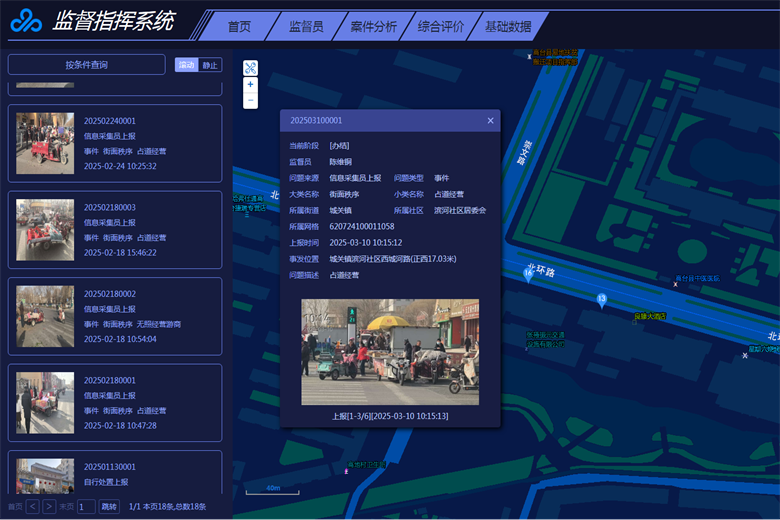Select map marker number 16
The width and height of the screenshot is (780, 520).
click(528, 273)
